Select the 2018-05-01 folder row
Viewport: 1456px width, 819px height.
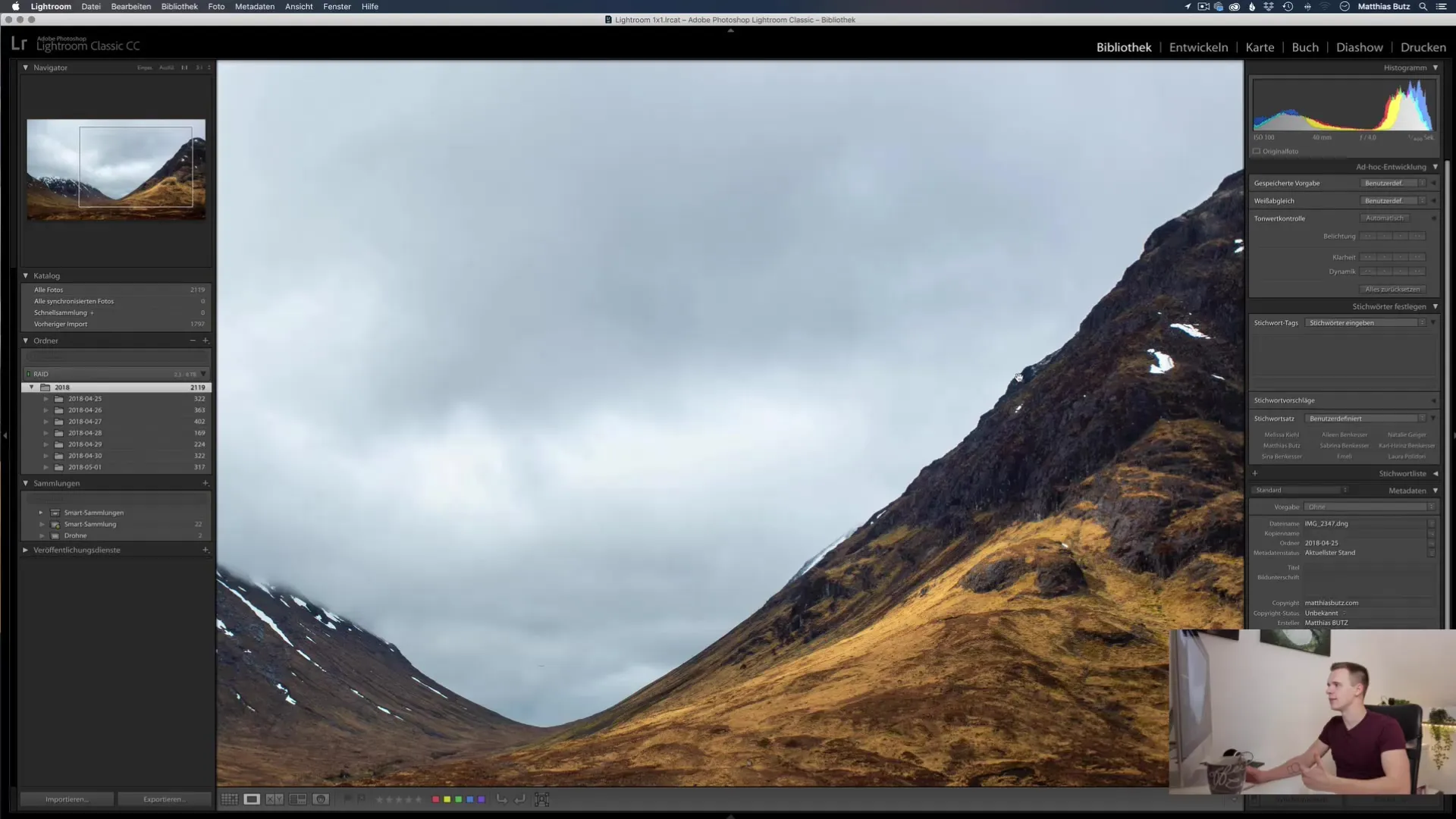coord(116,467)
